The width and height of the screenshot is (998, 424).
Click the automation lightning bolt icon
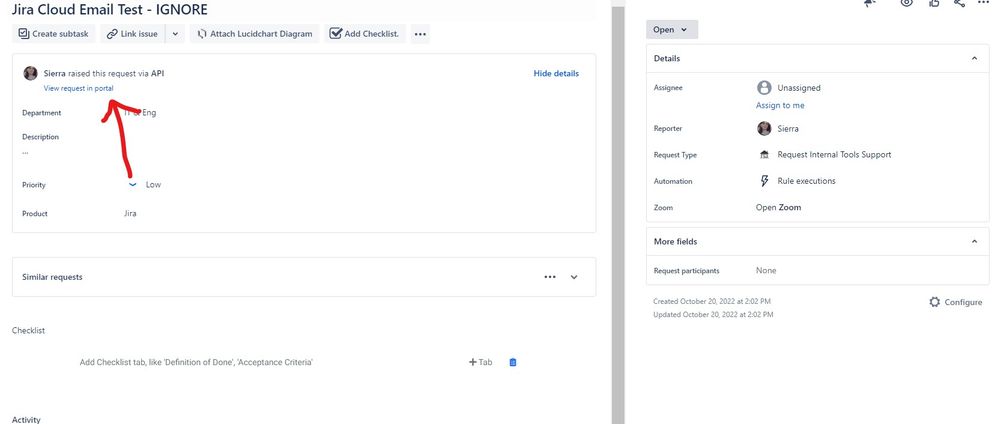point(764,181)
